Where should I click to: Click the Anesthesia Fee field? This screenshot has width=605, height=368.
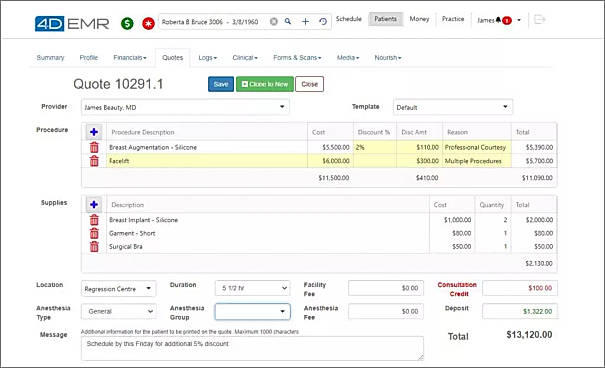tap(386, 311)
